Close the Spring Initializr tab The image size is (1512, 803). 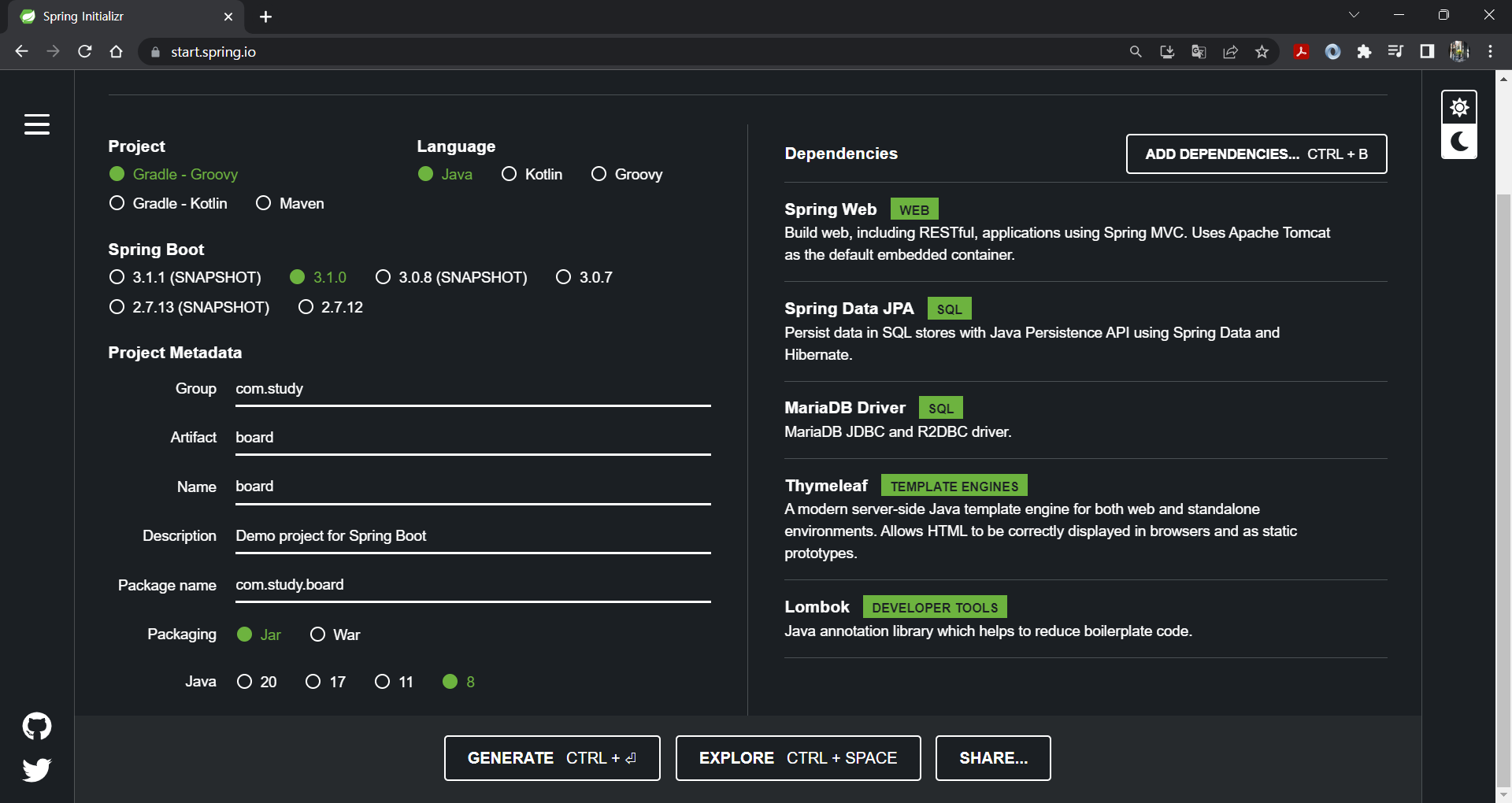coord(228,17)
